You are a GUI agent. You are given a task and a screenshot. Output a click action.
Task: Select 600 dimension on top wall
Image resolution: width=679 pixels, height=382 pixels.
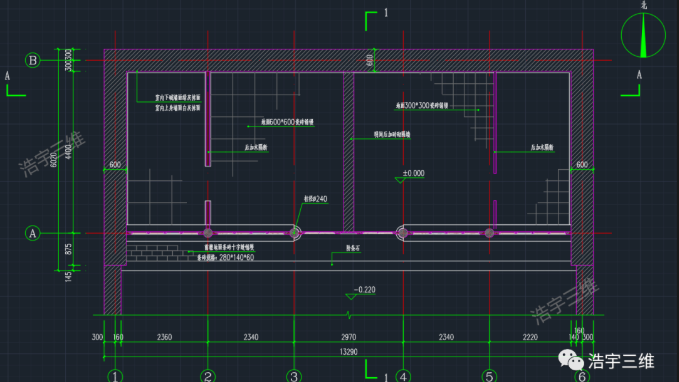coord(370,60)
